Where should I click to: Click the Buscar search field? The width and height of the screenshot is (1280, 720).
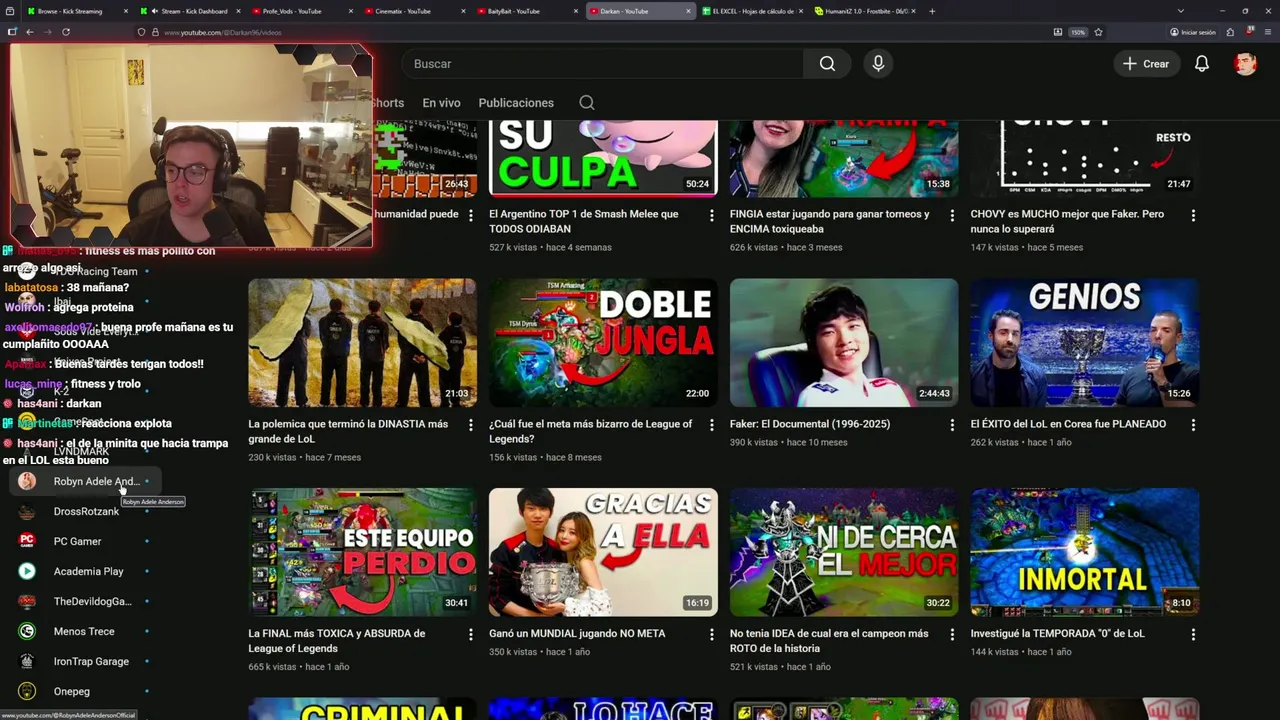tap(602, 64)
